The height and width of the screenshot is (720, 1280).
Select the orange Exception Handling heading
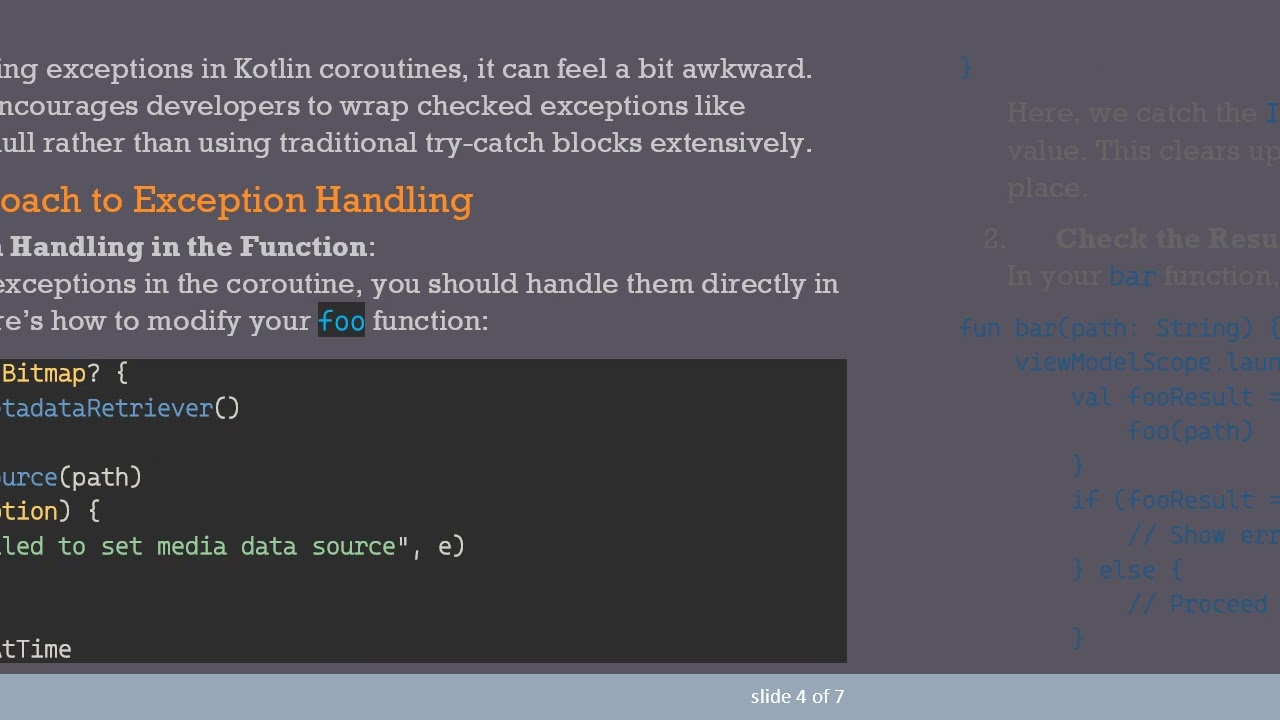pyautogui.click(x=235, y=200)
